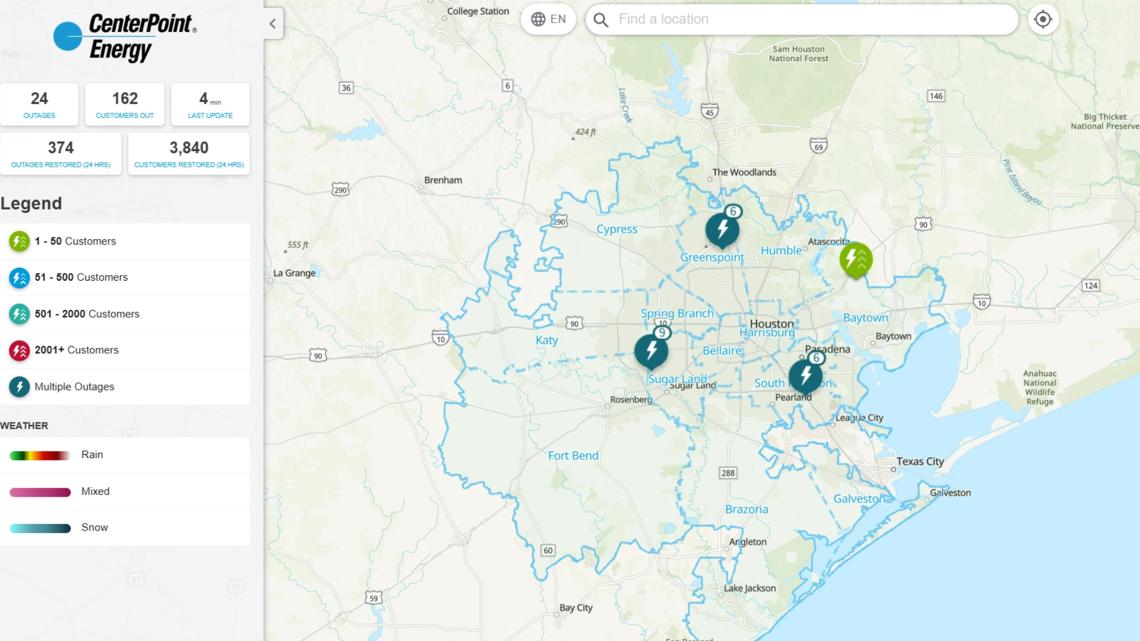Click the CenterPoint Energy logo
This screenshot has width=1140, height=641.
click(x=118, y=33)
